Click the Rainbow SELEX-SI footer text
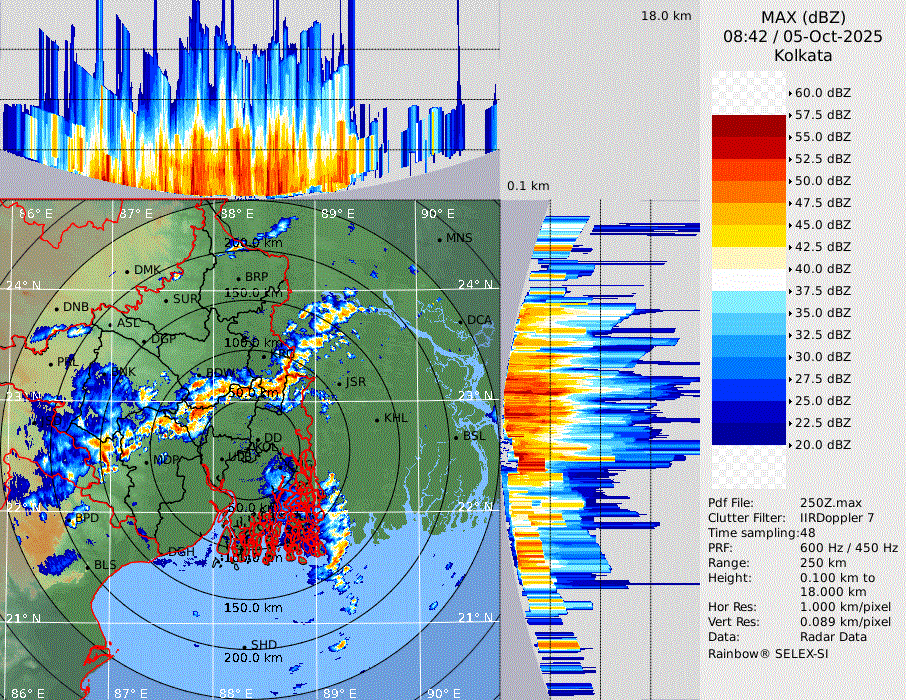The image size is (906, 700). pos(768,653)
